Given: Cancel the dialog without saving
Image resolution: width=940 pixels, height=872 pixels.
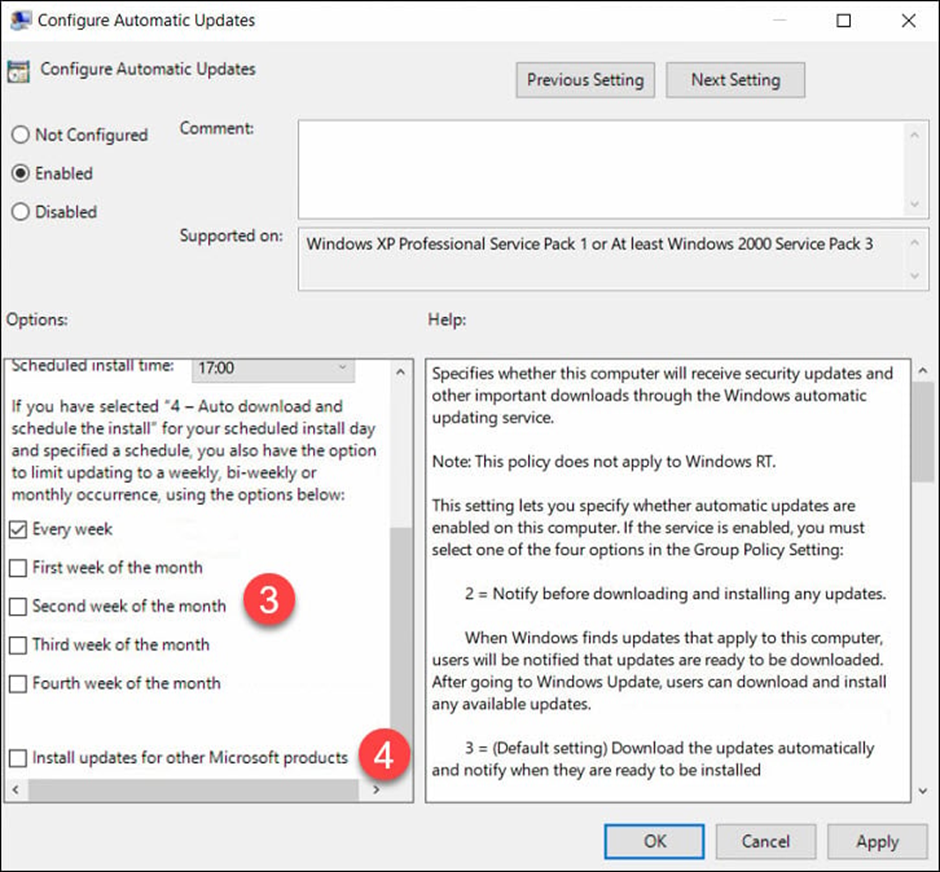Looking at the screenshot, I should [766, 841].
